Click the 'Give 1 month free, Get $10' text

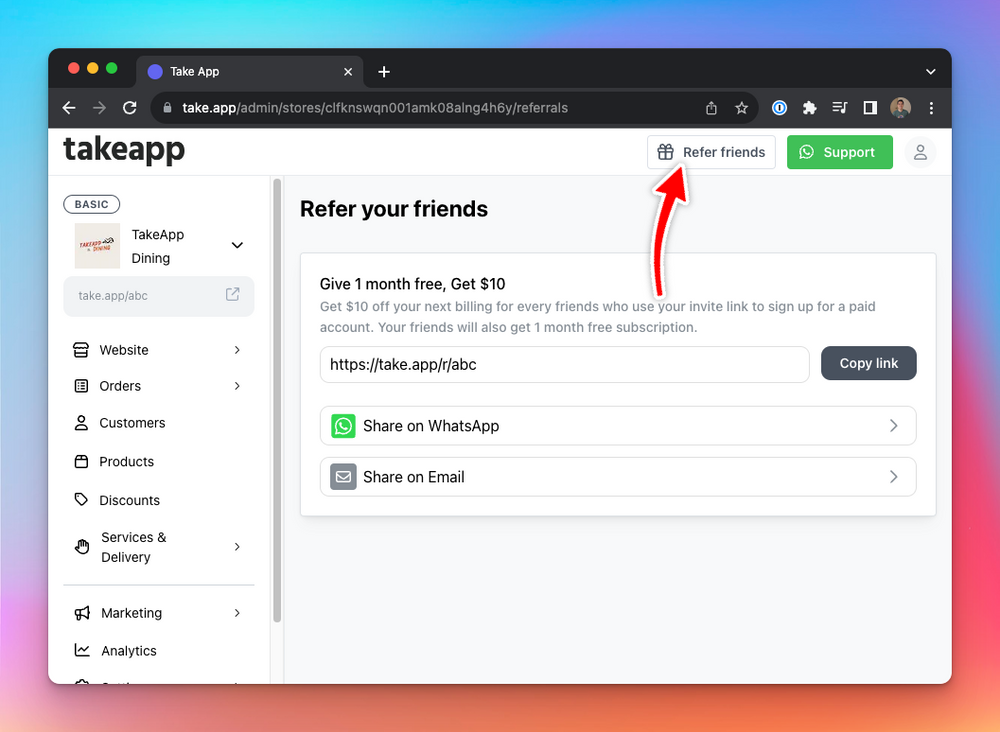(x=412, y=284)
